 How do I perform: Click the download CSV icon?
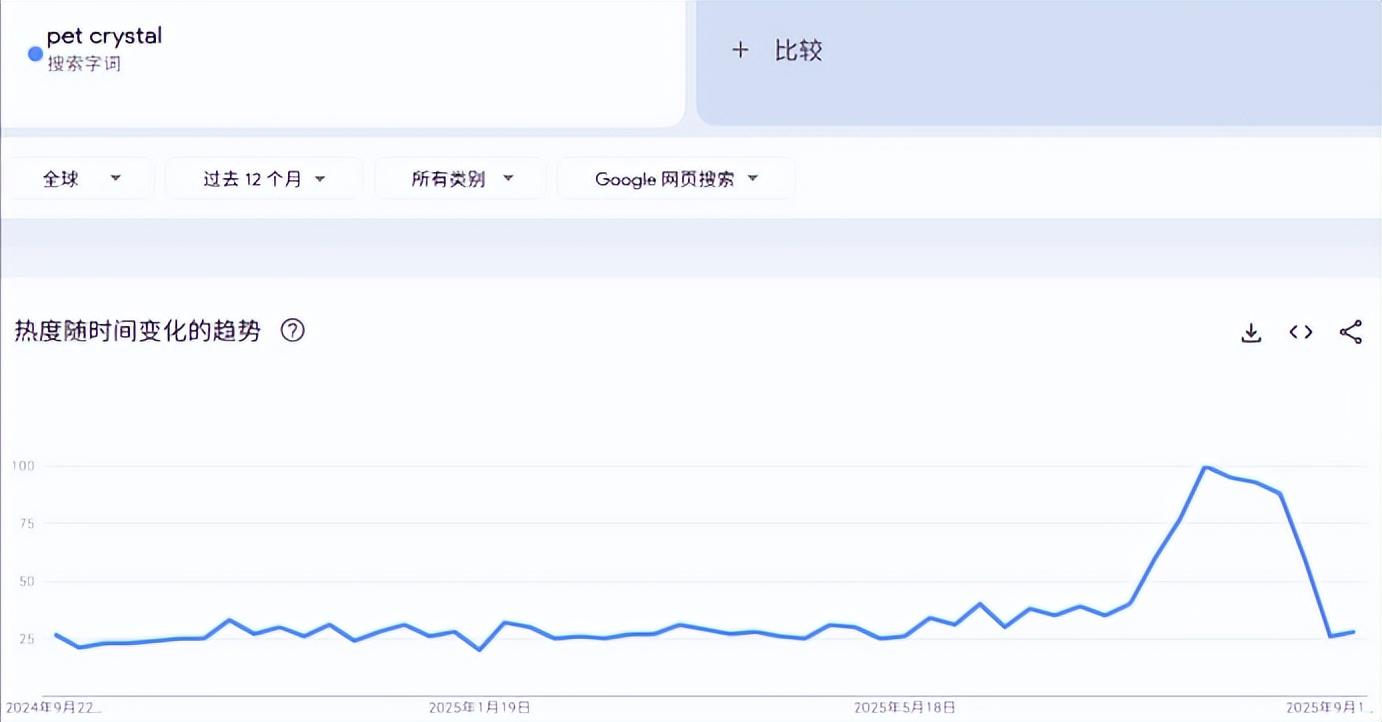pos(1250,333)
